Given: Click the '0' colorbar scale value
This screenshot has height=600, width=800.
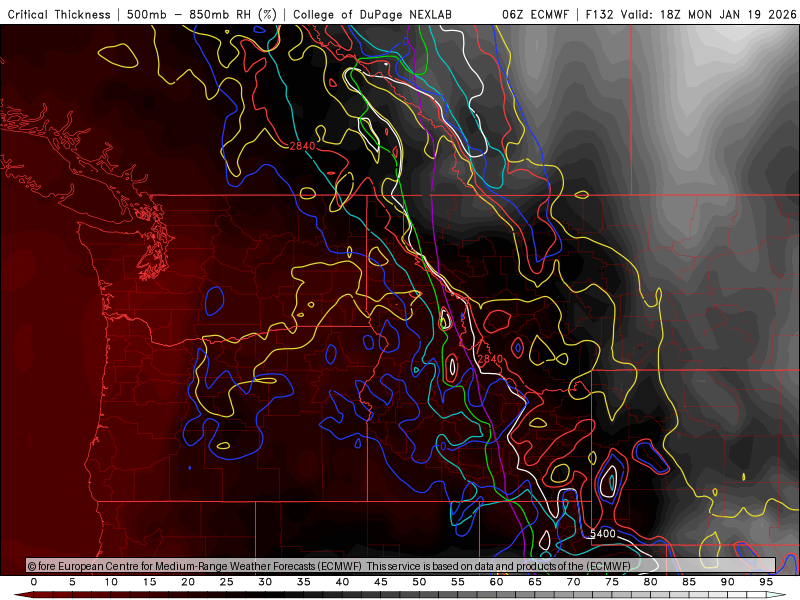Looking at the screenshot, I should 34,582.
